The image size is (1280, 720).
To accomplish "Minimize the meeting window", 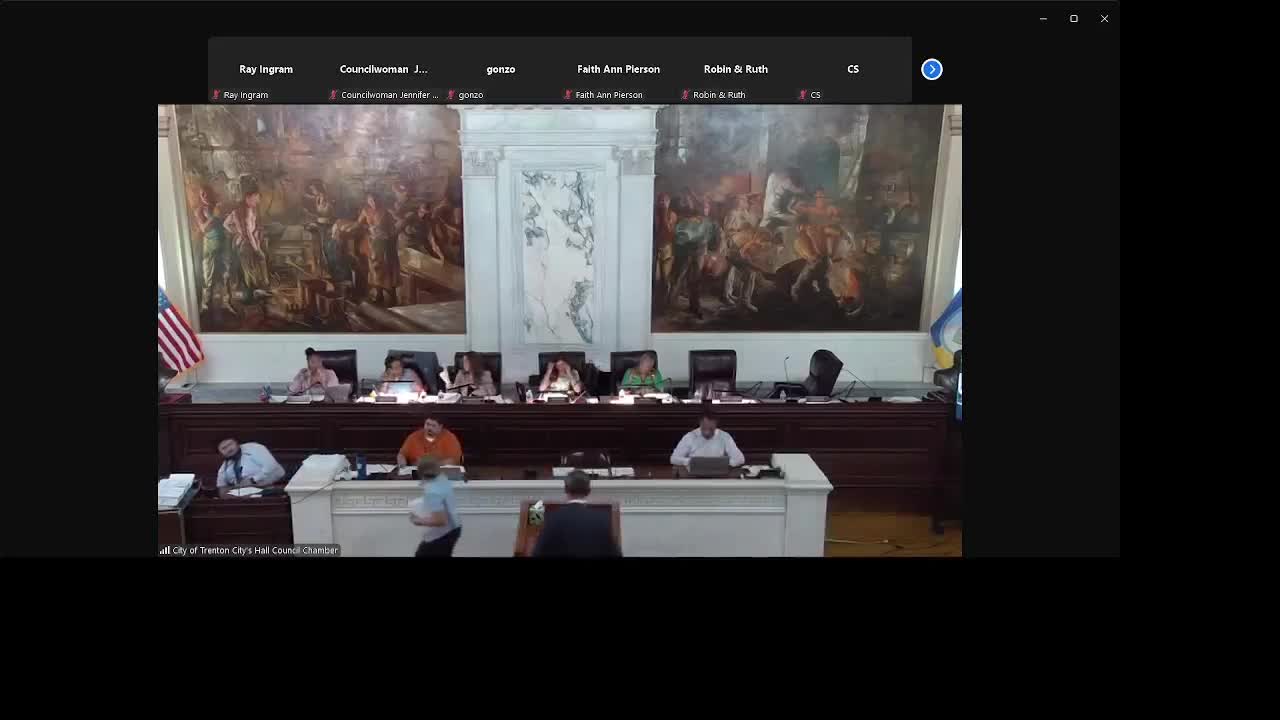I will pos(1043,18).
